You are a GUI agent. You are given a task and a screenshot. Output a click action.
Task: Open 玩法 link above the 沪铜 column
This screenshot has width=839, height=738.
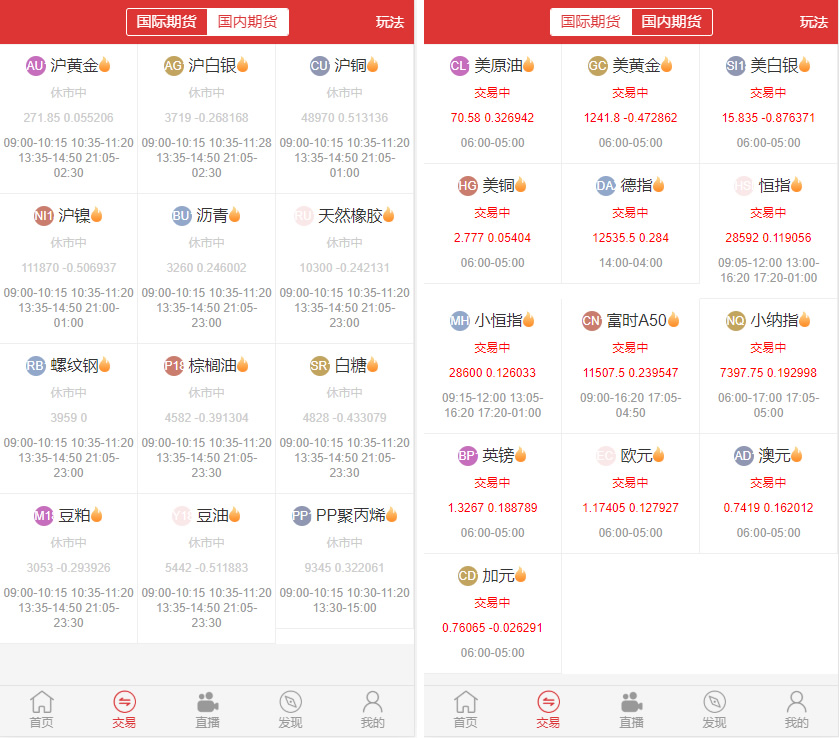390,22
